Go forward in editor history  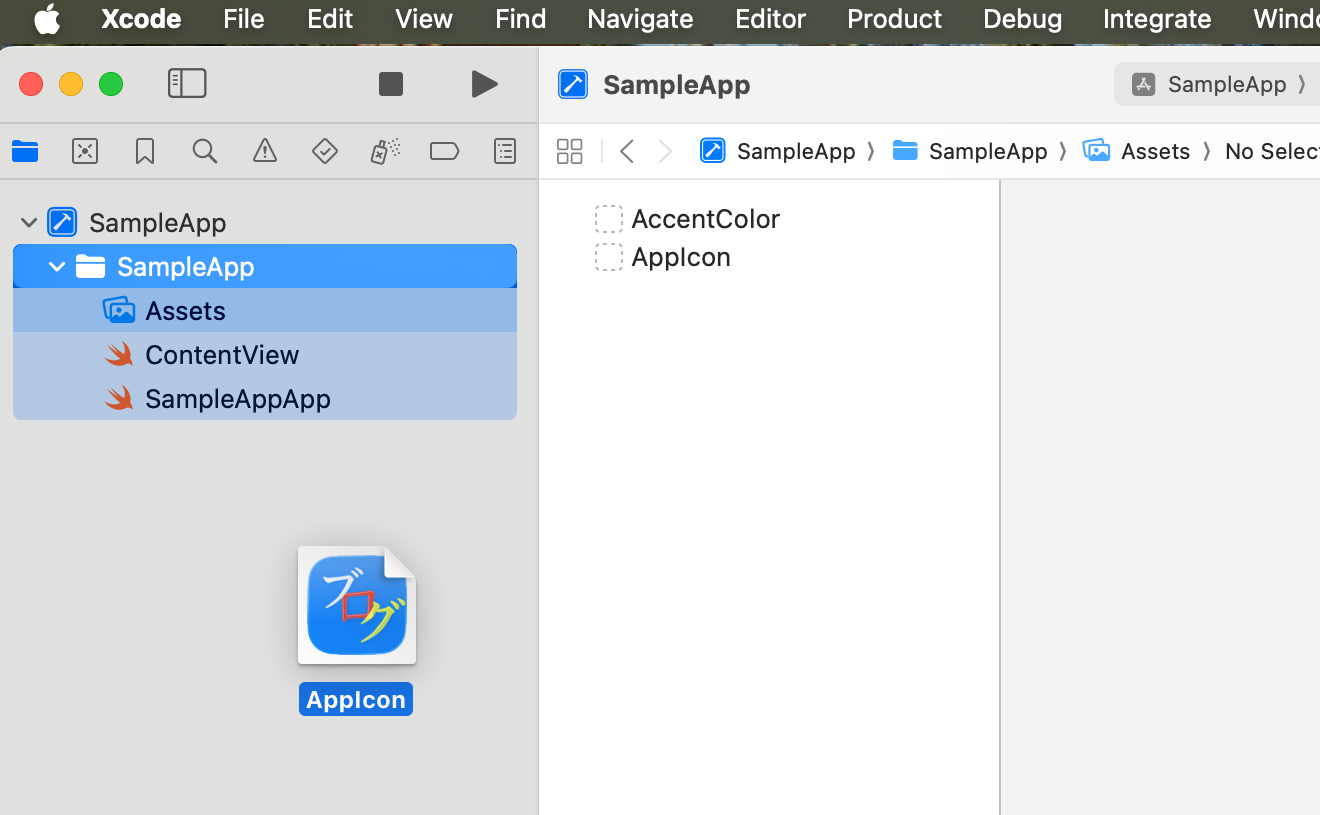[666, 151]
